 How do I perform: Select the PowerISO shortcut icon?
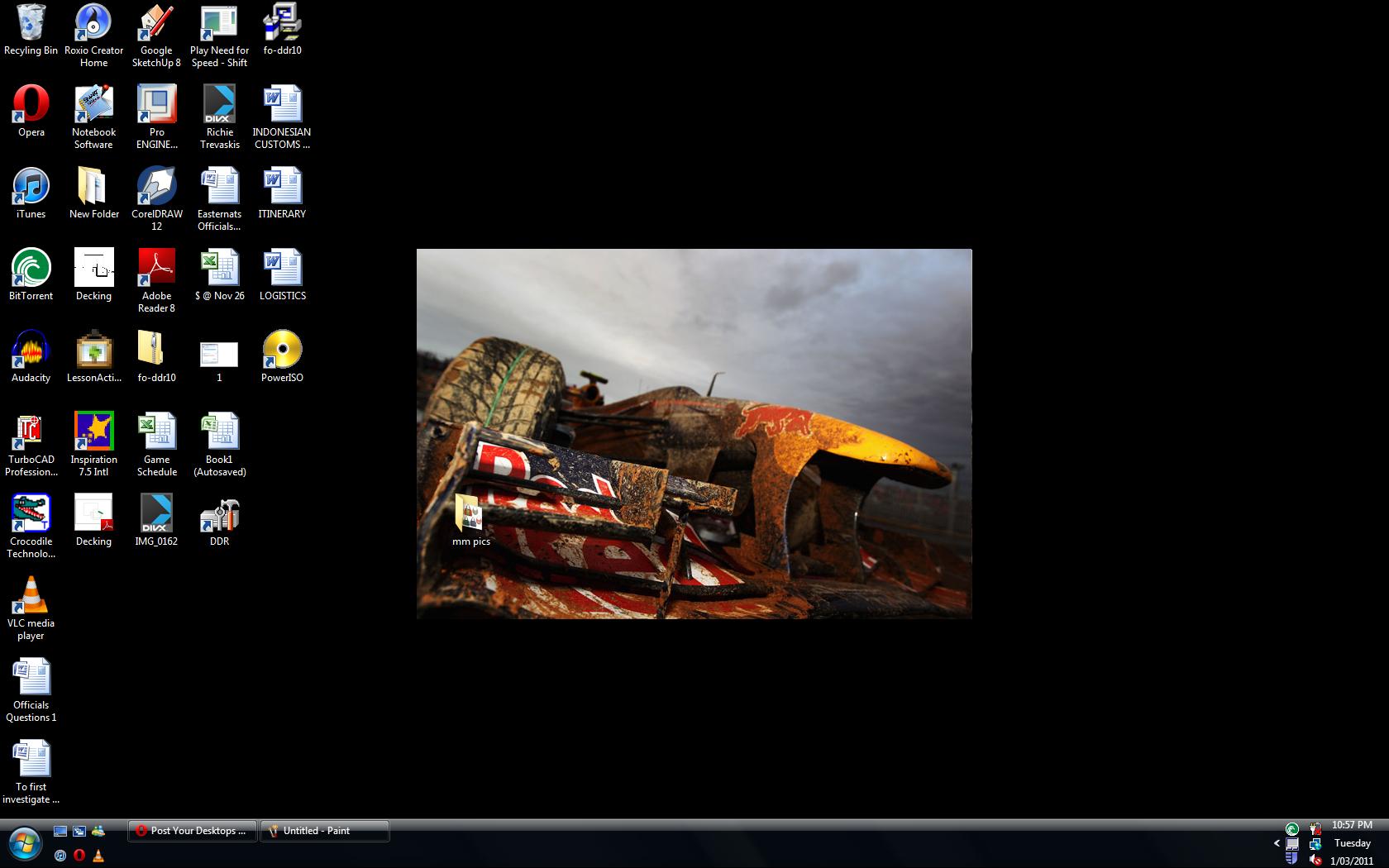(x=282, y=357)
